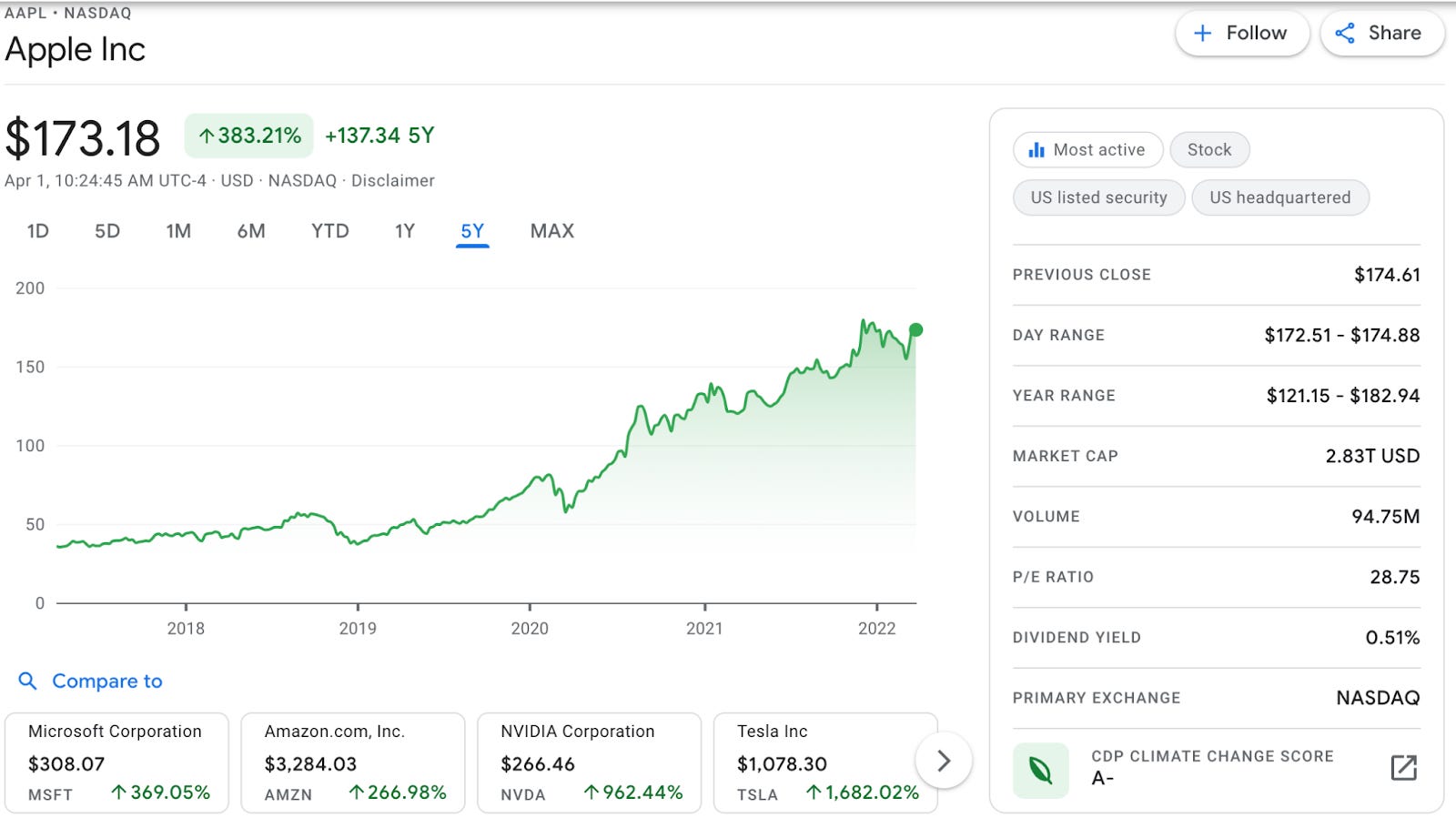
Task: Switch to the 6M chart range
Action: 251,231
